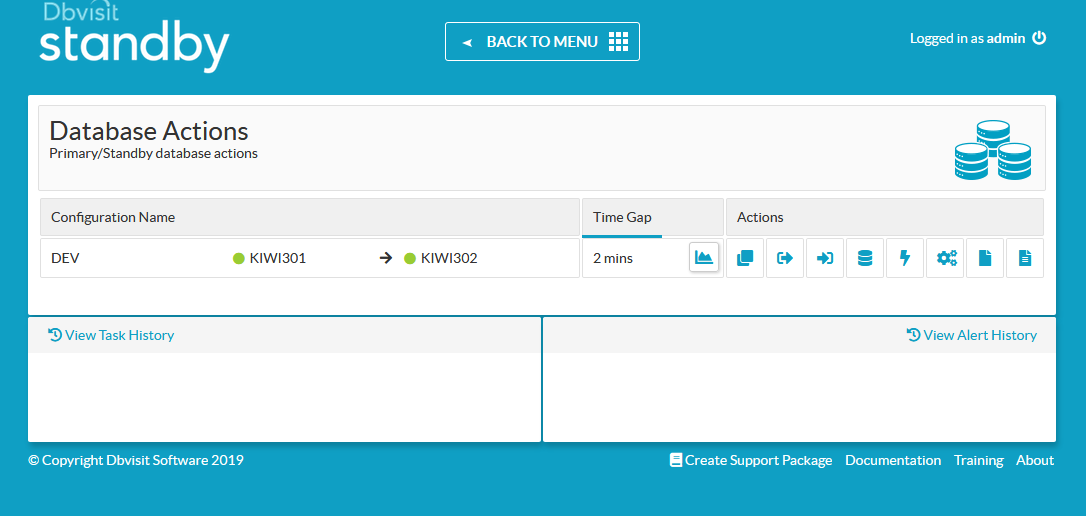1086x516 pixels.
Task: Open the Training link
Action: tap(979, 460)
